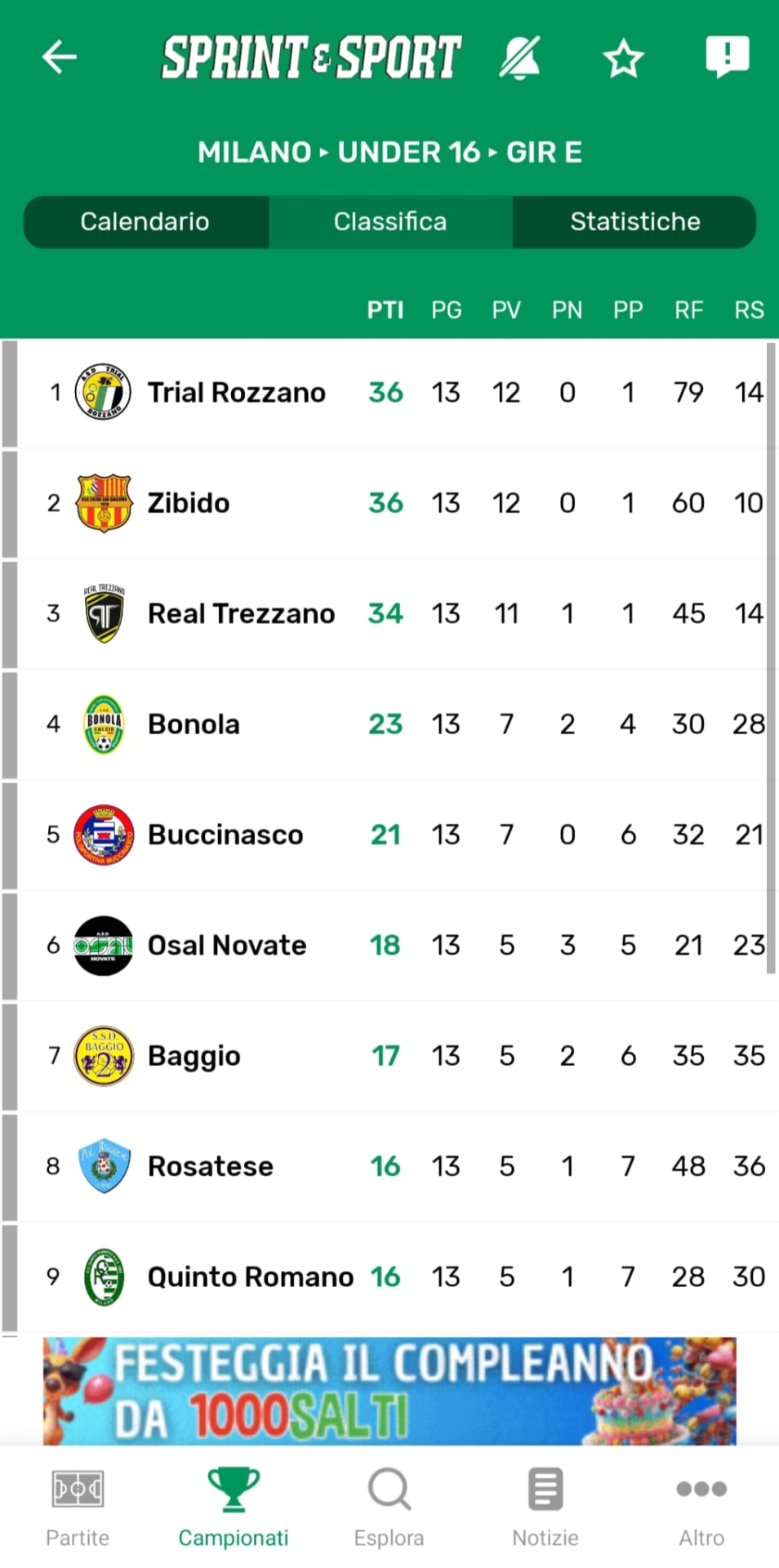Tap the Zibido team crest
The width and height of the screenshot is (779, 1568).
click(103, 503)
